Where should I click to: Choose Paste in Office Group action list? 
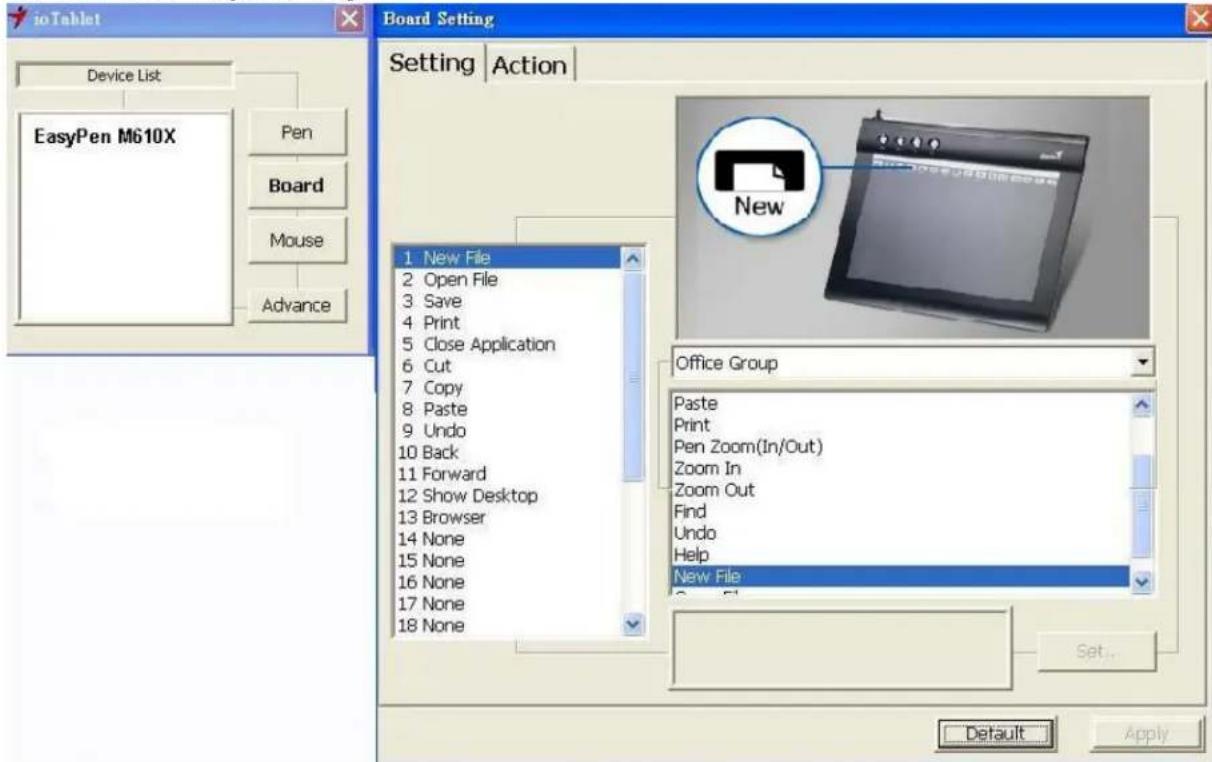[902, 403]
